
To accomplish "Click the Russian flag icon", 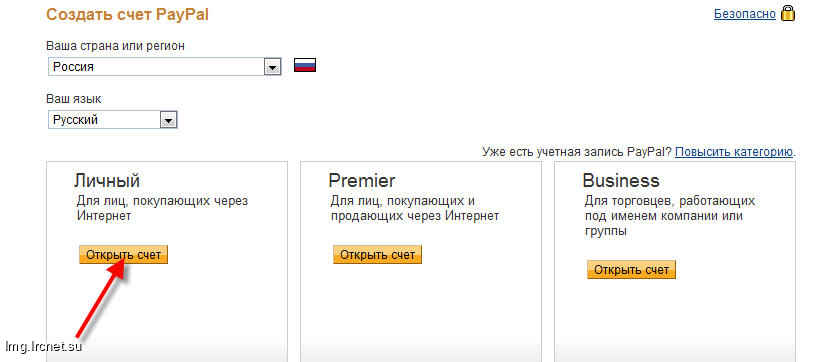I will [305, 65].
